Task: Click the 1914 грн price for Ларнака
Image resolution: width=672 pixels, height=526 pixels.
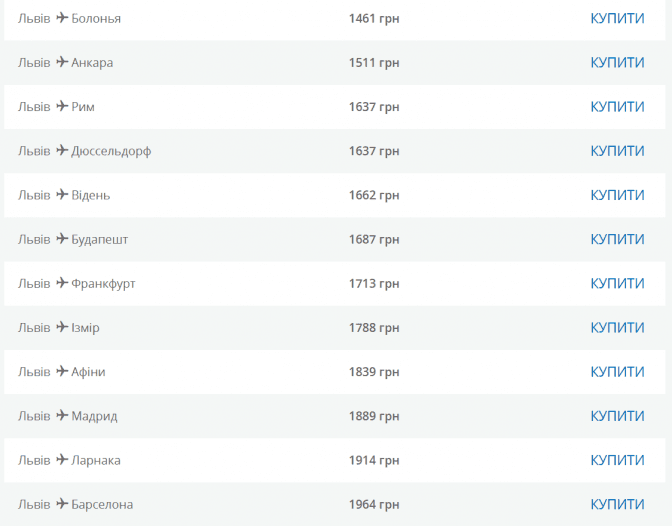Action: 374,460
